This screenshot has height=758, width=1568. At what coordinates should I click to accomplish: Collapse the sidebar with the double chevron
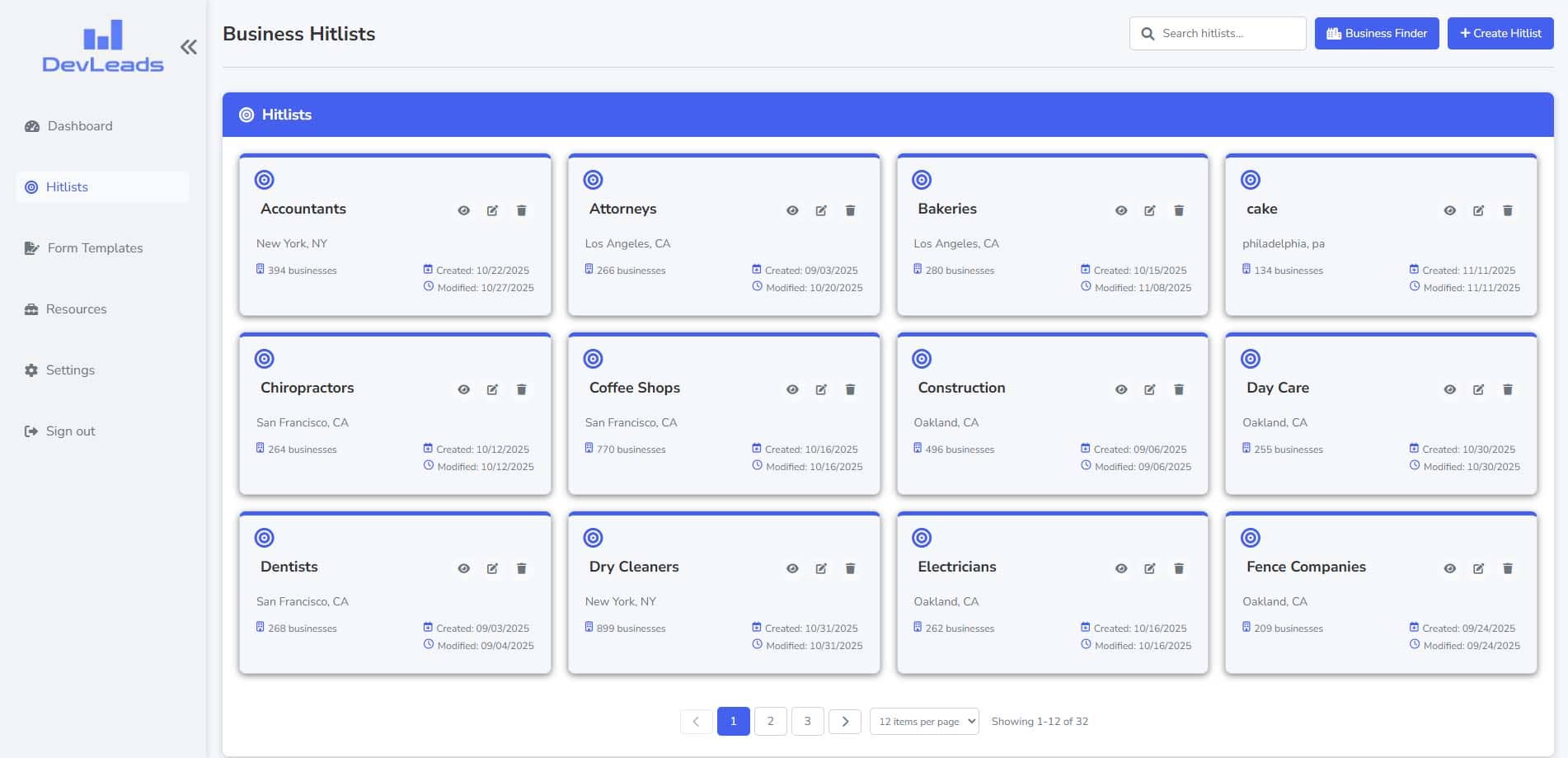coord(189,47)
